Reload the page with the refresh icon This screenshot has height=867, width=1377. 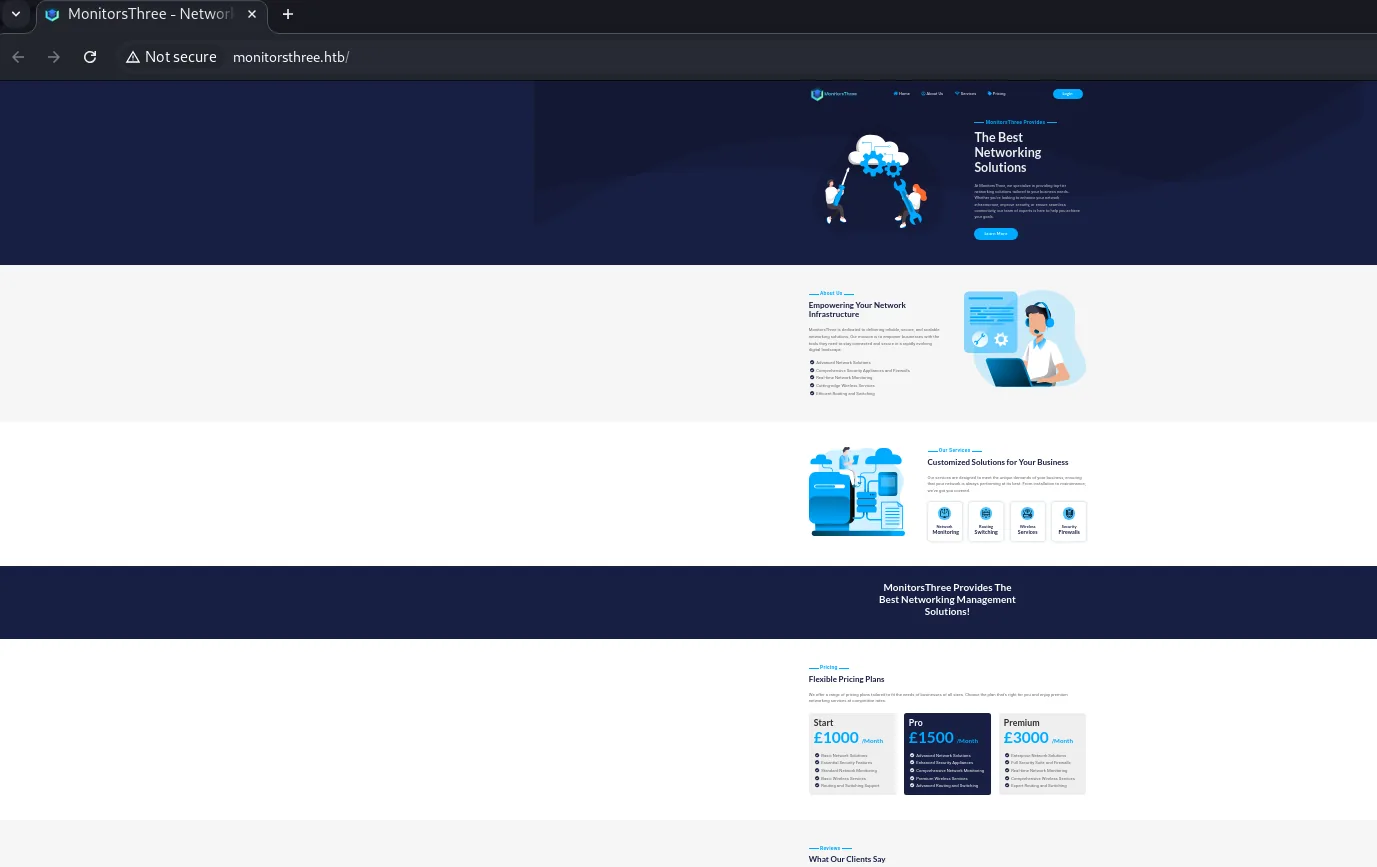tap(90, 57)
